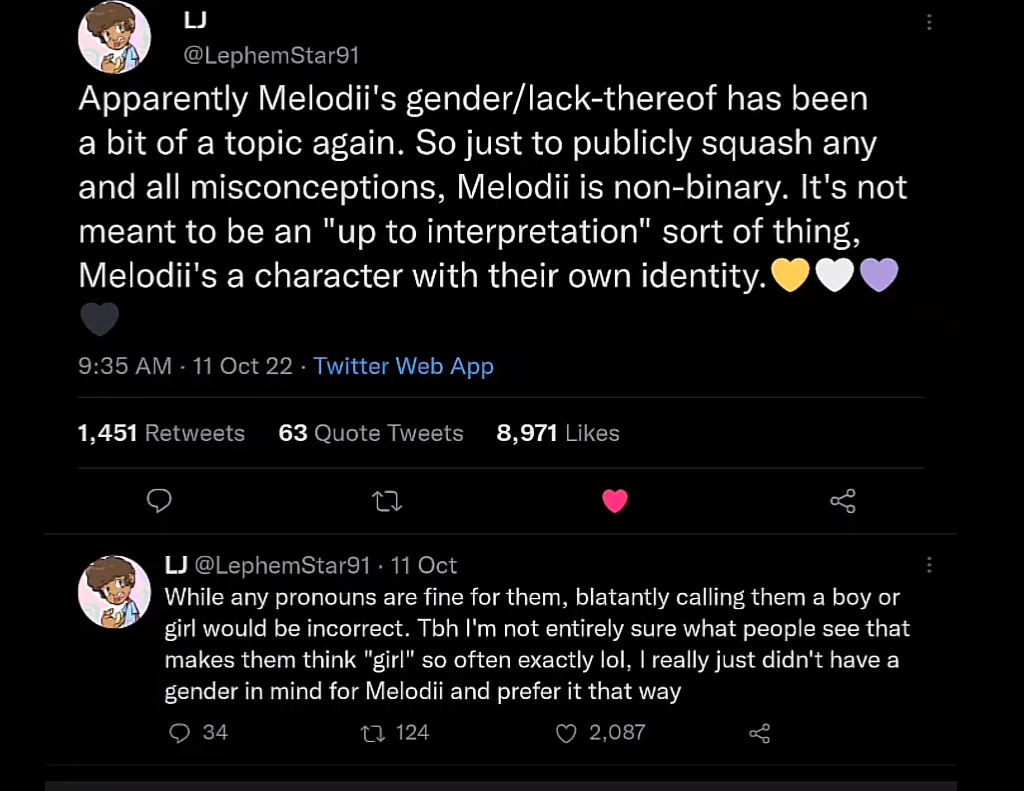
Task: Open the share menu on the main tweet
Action: point(842,501)
